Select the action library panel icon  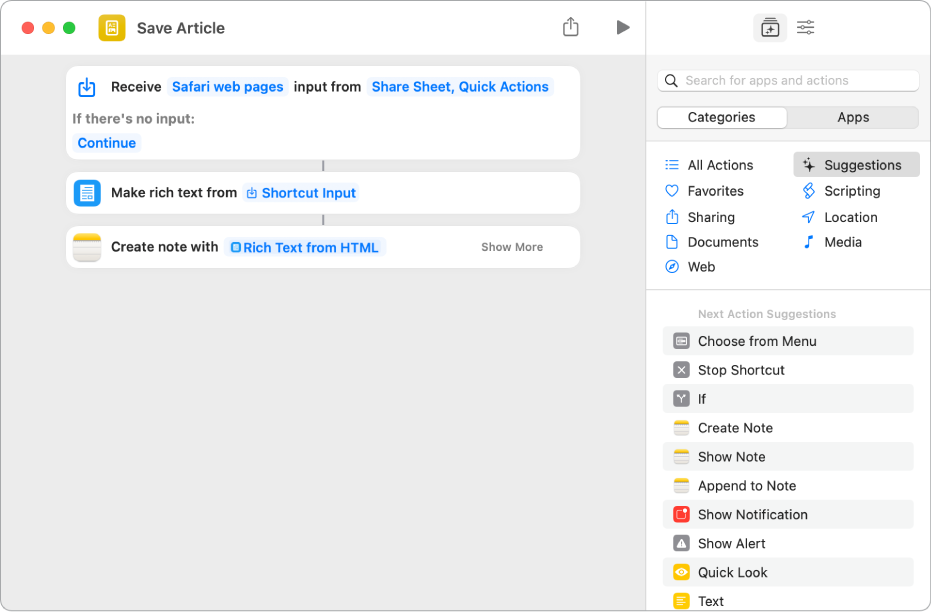point(769,27)
